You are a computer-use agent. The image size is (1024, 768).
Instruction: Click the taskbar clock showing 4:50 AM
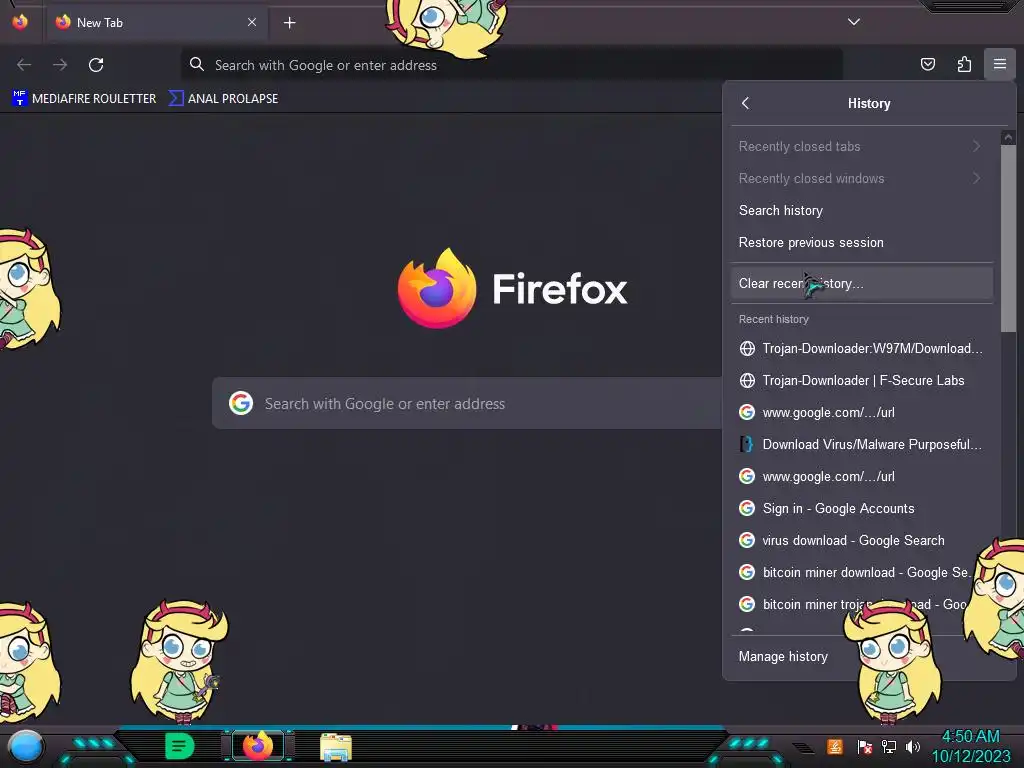coord(971,746)
